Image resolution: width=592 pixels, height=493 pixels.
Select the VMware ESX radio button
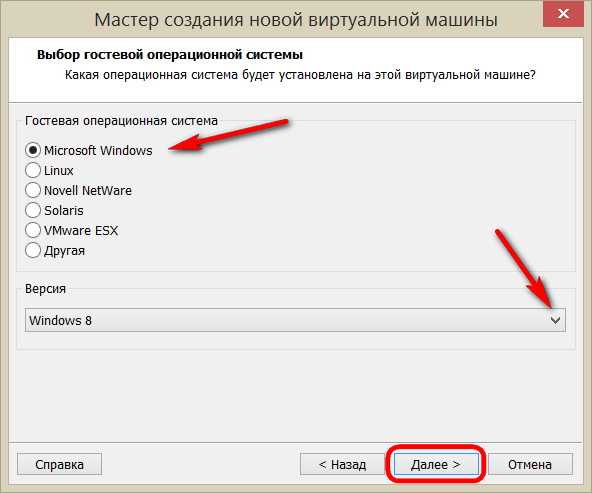33,230
